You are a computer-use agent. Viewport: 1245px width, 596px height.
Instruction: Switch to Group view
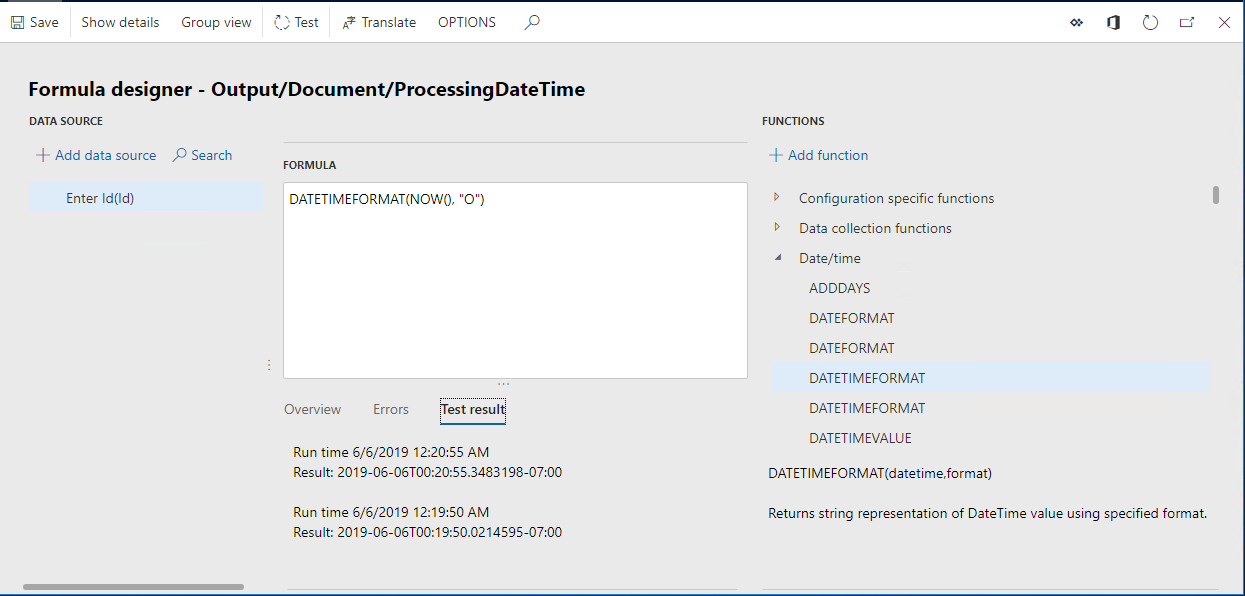coord(216,22)
